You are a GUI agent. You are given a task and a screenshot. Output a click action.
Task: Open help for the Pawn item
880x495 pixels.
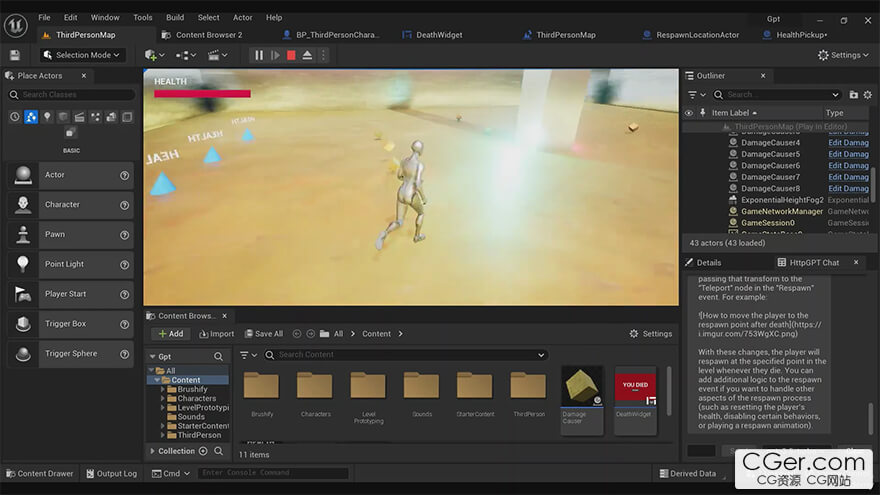[x=125, y=235]
